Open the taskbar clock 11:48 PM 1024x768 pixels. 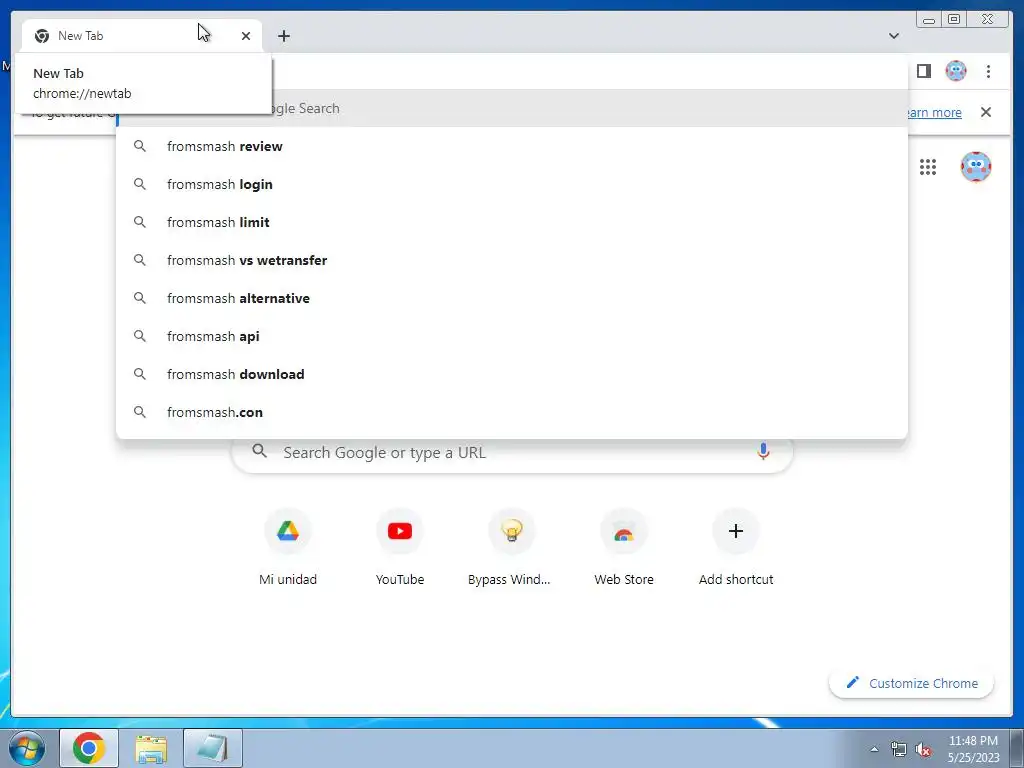click(973, 748)
